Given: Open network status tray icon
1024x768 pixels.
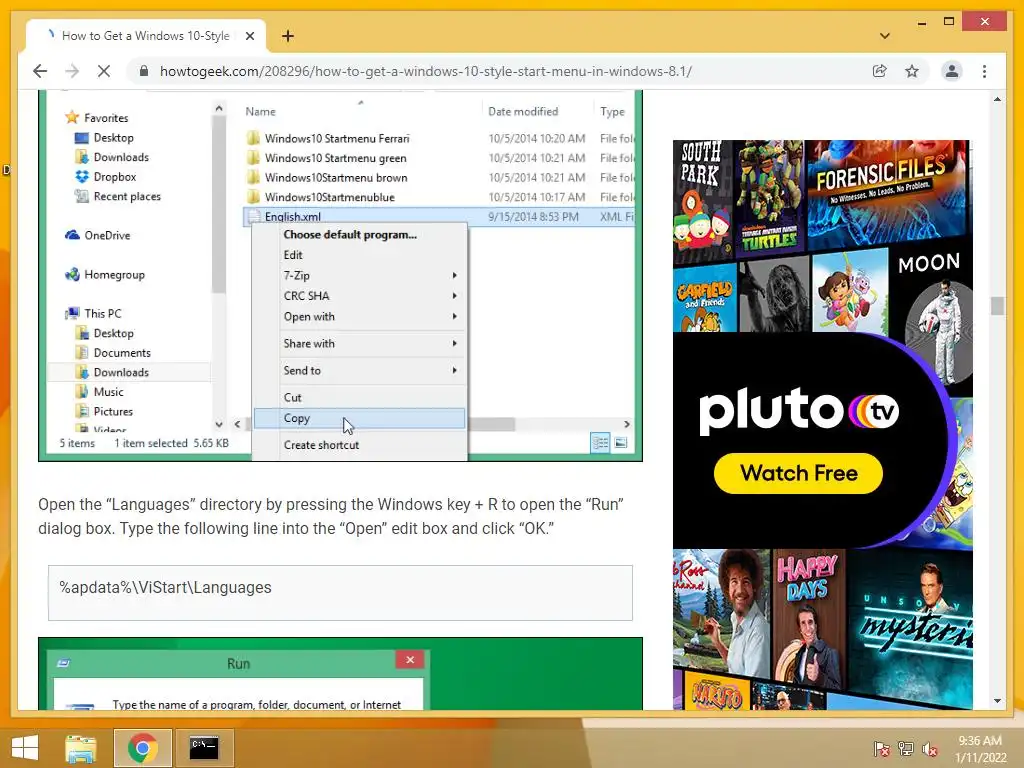Looking at the screenshot, I should click(906, 748).
